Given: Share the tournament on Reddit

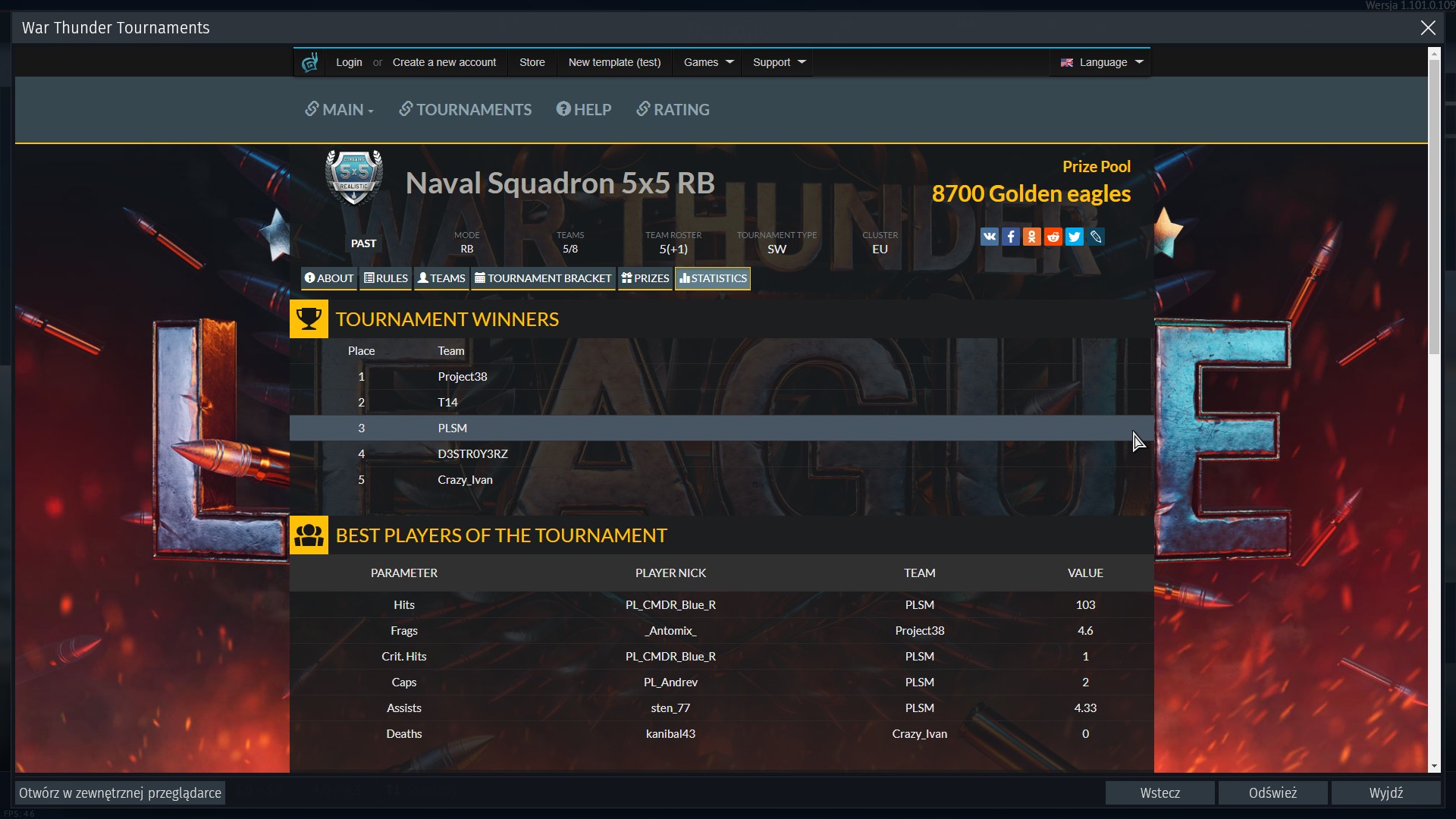Looking at the screenshot, I should coord(1053,237).
